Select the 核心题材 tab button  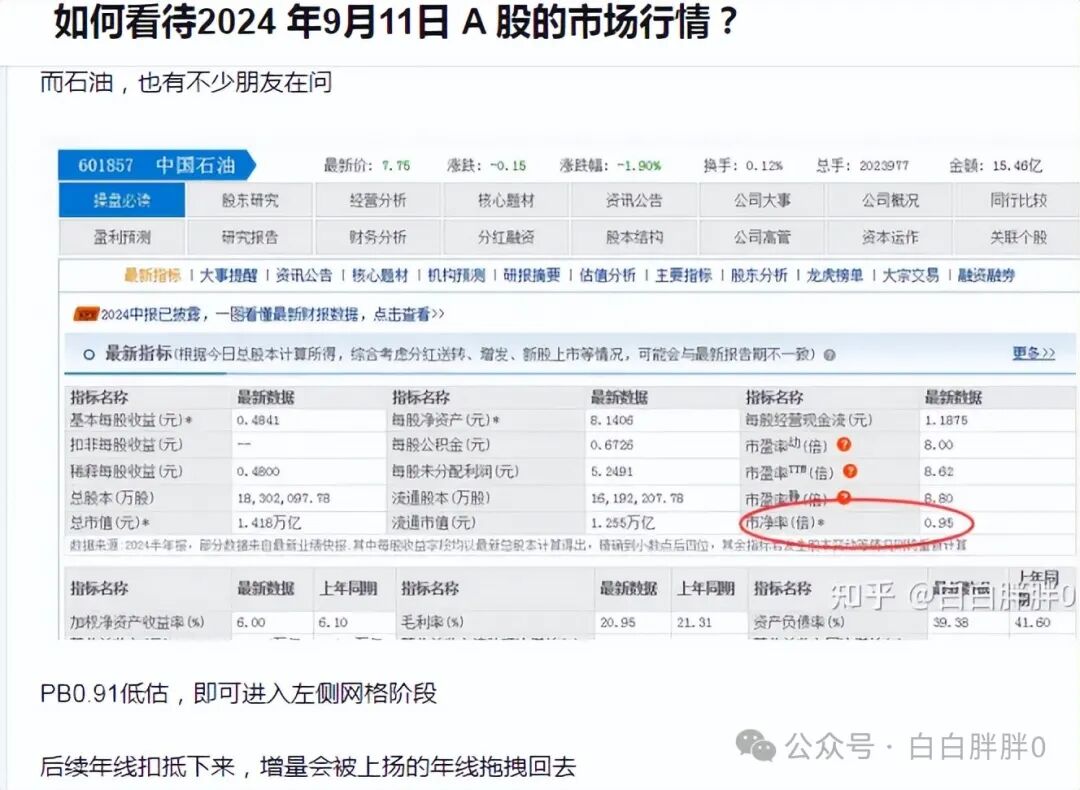pos(506,200)
